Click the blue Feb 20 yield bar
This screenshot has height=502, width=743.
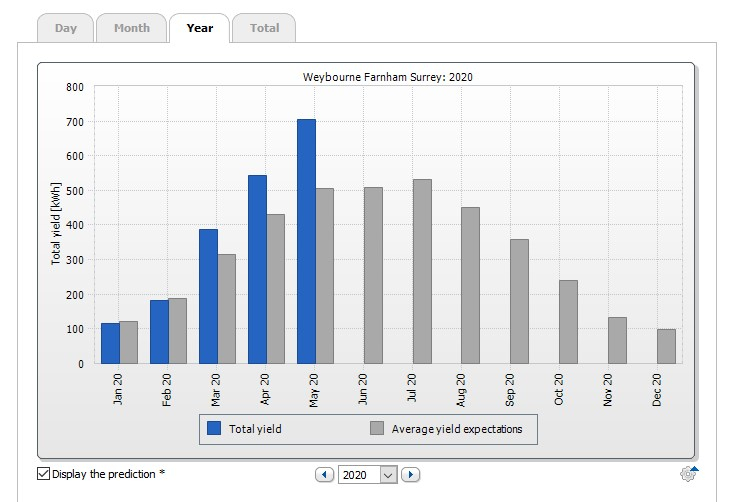159,332
